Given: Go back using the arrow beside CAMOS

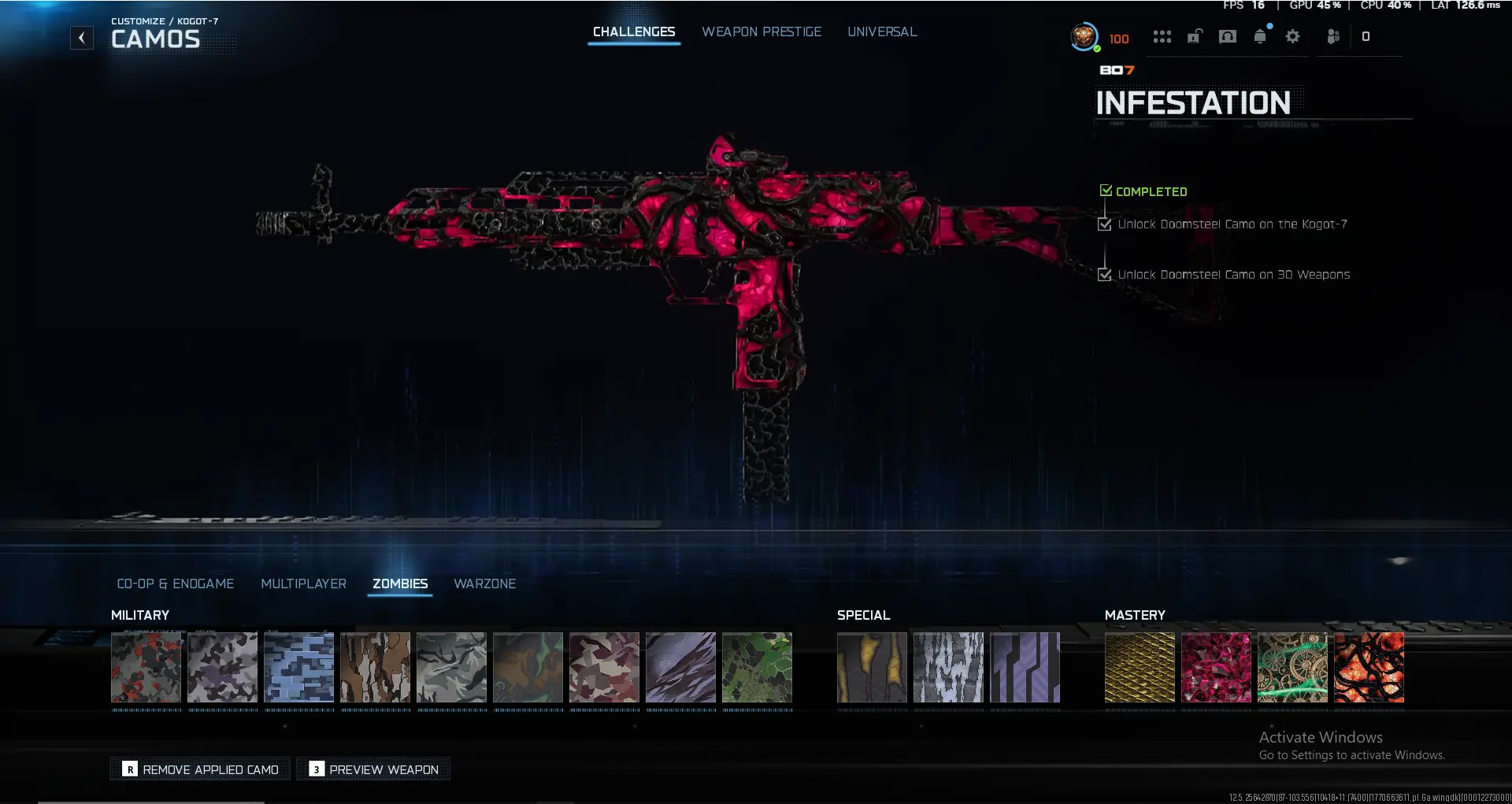Looking at the screenshot, I should (x=82, y=38).
